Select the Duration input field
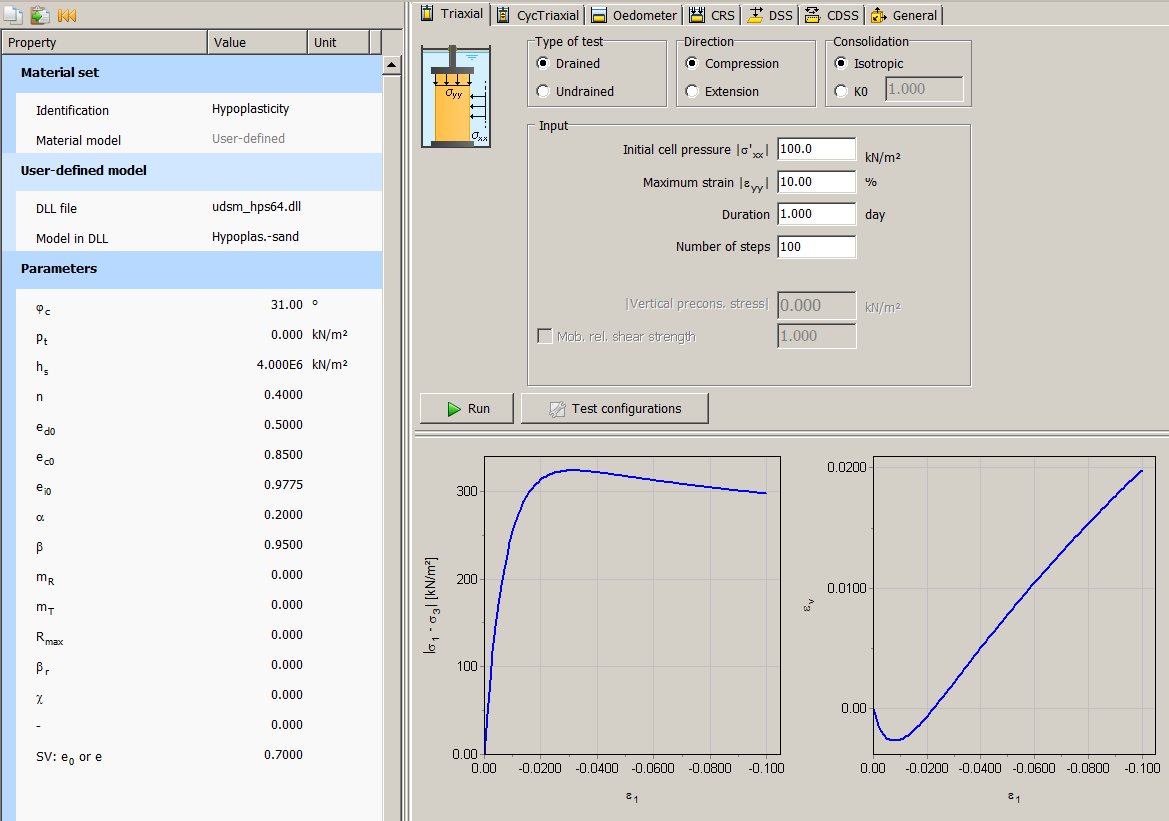Image resolution: width=1169 pixels, height=821 pixels. click(816, 214)
